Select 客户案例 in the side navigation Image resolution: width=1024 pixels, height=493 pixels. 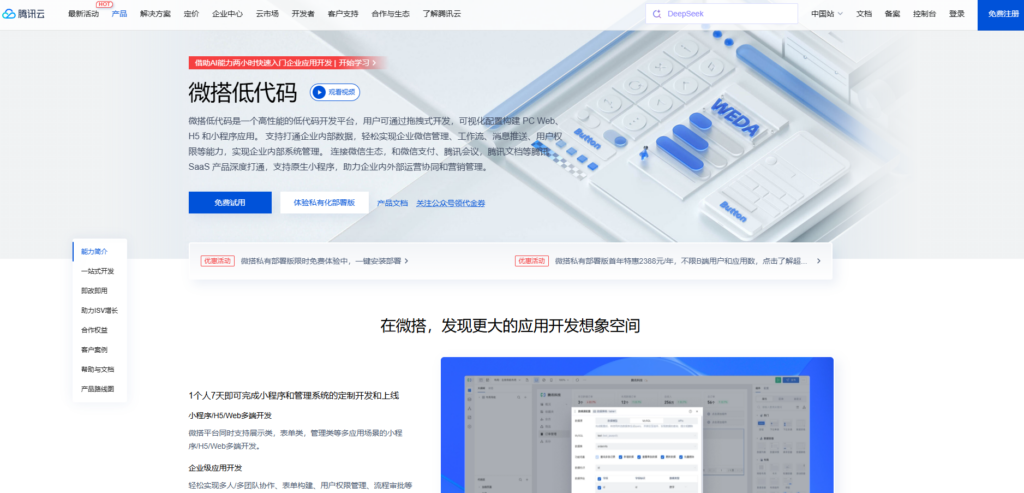coord(94,349)
